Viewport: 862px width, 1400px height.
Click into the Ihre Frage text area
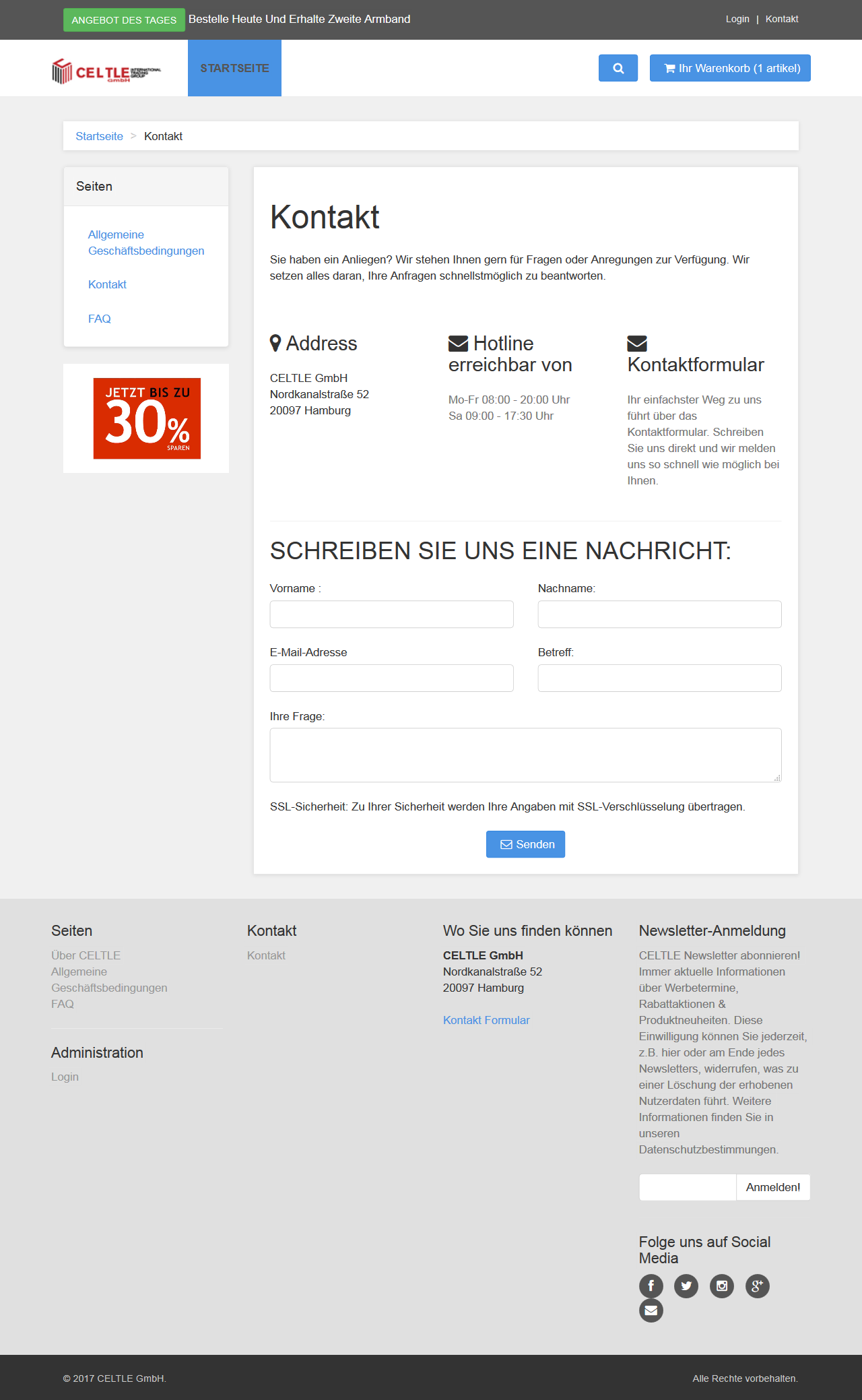coord(525,755)
